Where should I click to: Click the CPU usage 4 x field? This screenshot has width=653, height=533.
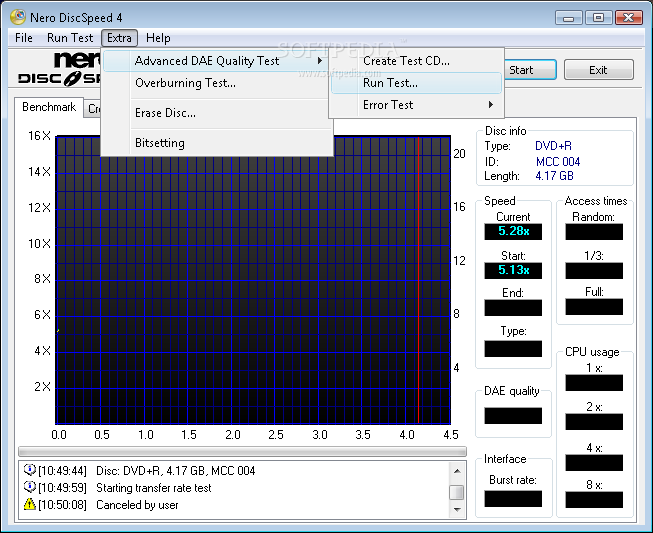(x=594, y=462)
